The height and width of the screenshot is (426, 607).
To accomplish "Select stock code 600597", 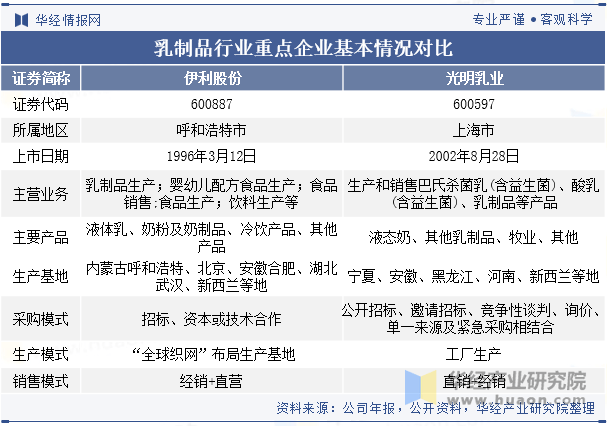I will (474, 104).
